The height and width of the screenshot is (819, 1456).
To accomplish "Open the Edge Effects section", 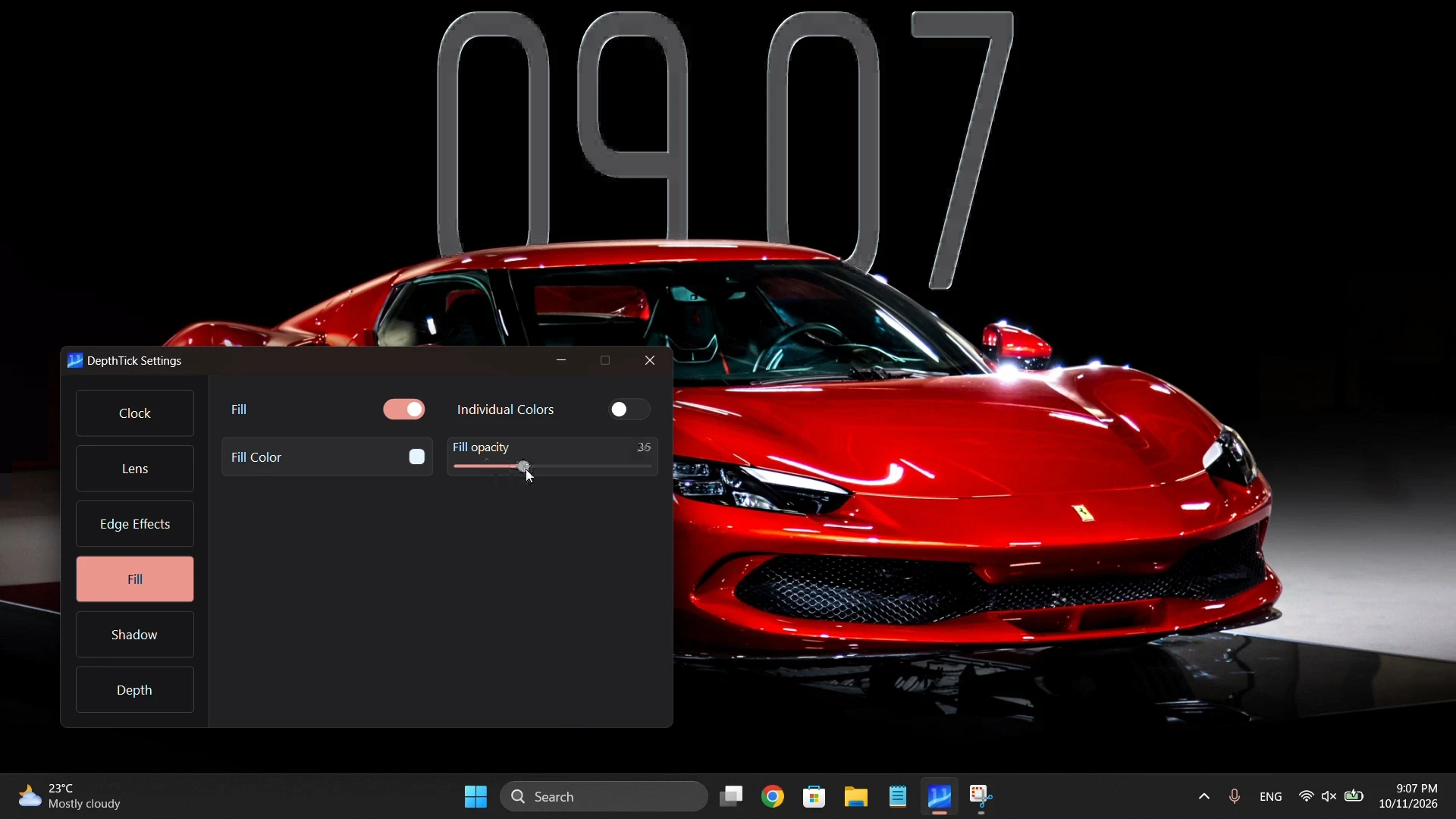I will pyautogui.click(x=135, y=525).
